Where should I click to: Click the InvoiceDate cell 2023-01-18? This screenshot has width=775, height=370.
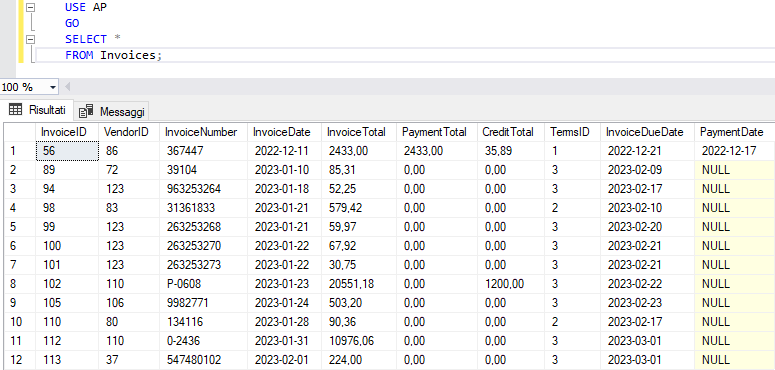pos(285,189)
